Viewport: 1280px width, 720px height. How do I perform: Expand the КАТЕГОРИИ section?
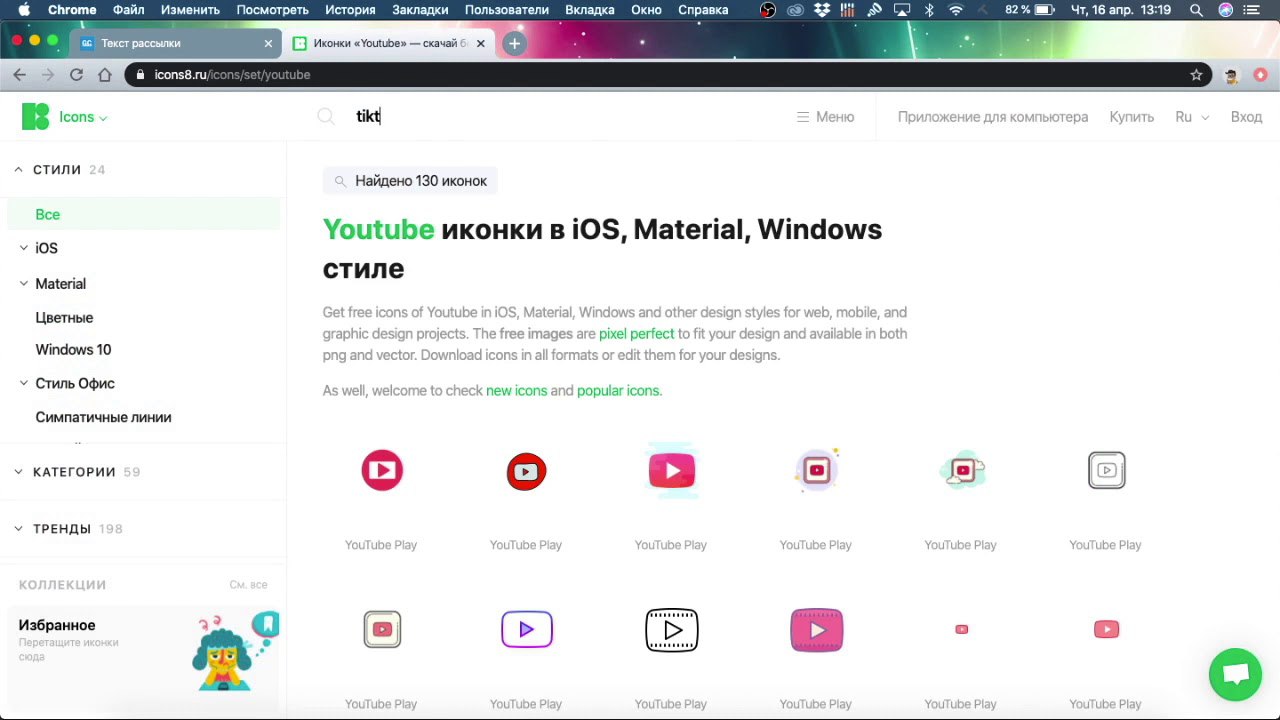18,472
